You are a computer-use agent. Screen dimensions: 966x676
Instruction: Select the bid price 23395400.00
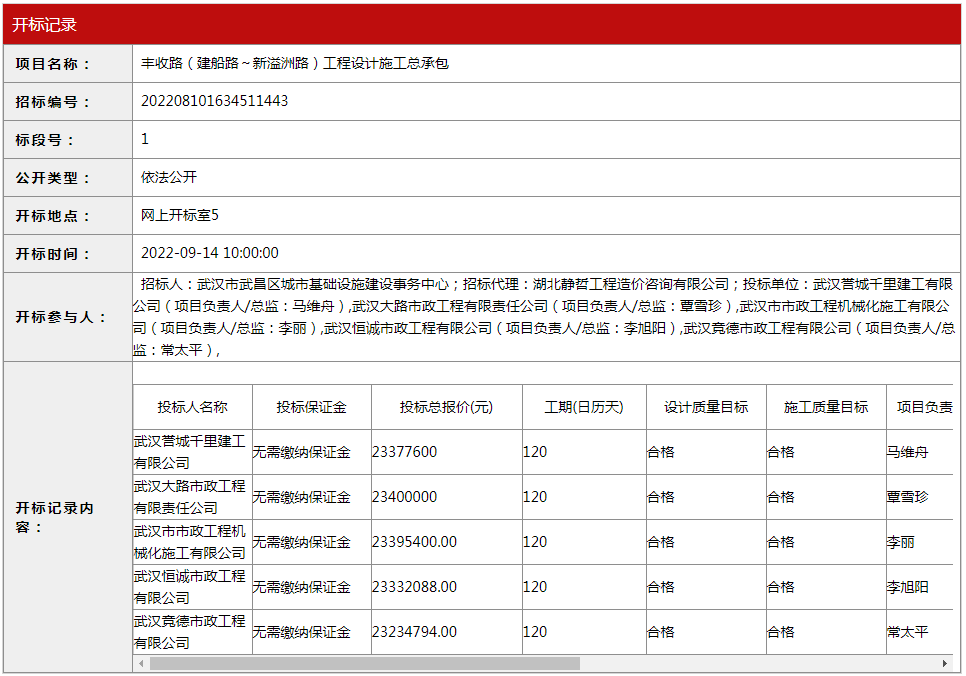coord(415,542)
